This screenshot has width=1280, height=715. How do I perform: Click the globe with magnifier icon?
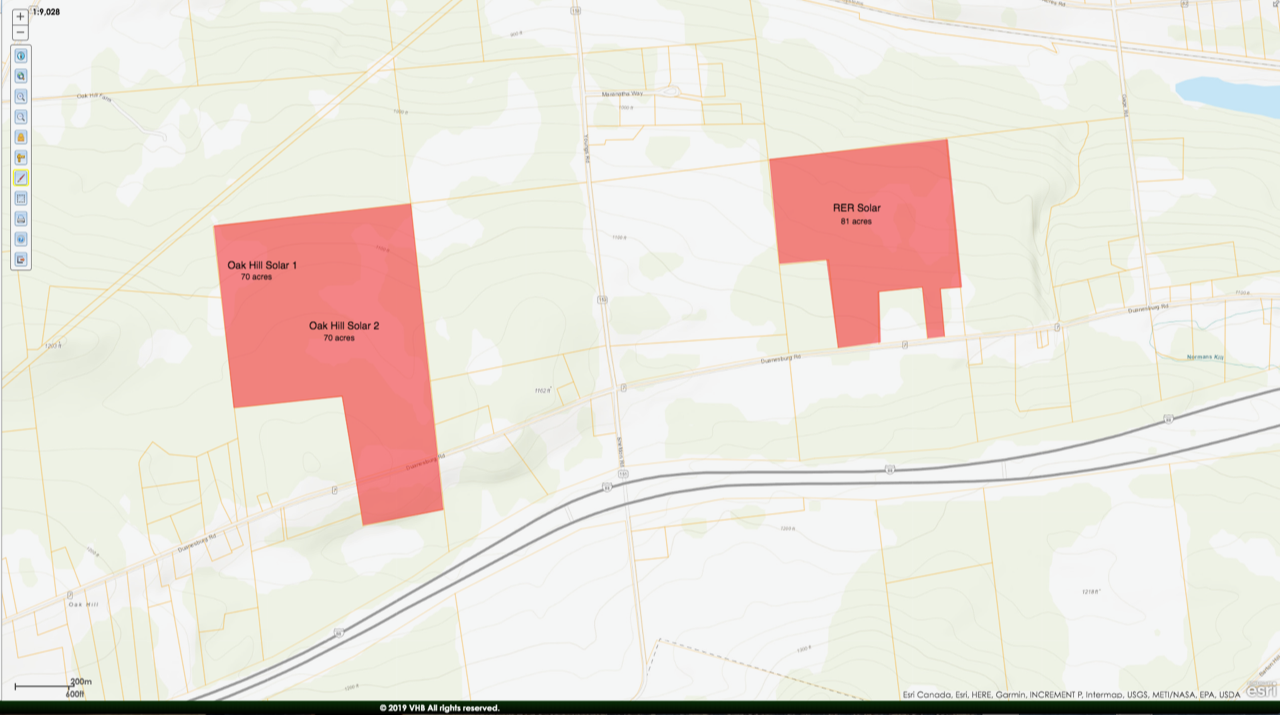coord(21,76)
